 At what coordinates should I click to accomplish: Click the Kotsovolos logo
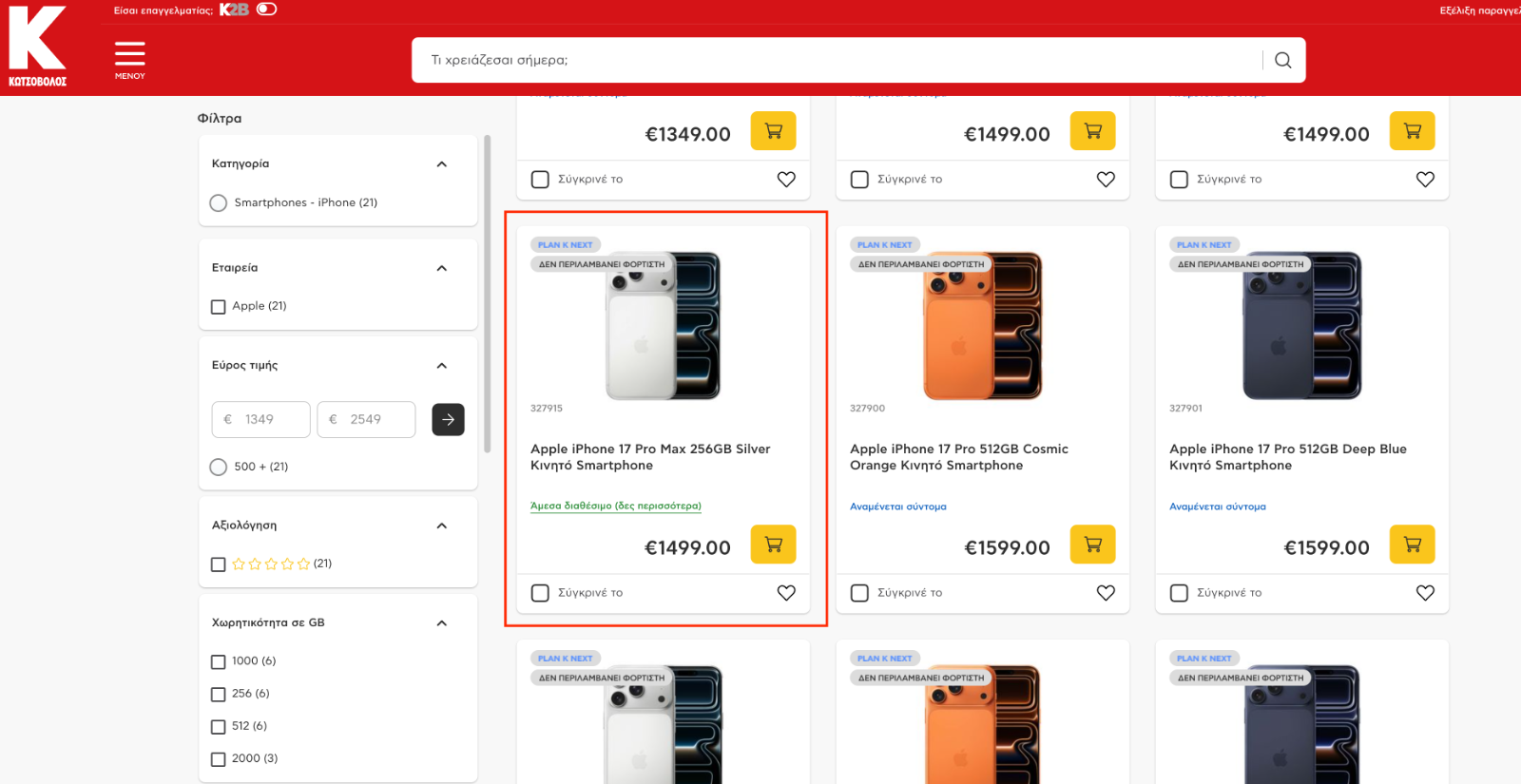[x=38, y=47]
